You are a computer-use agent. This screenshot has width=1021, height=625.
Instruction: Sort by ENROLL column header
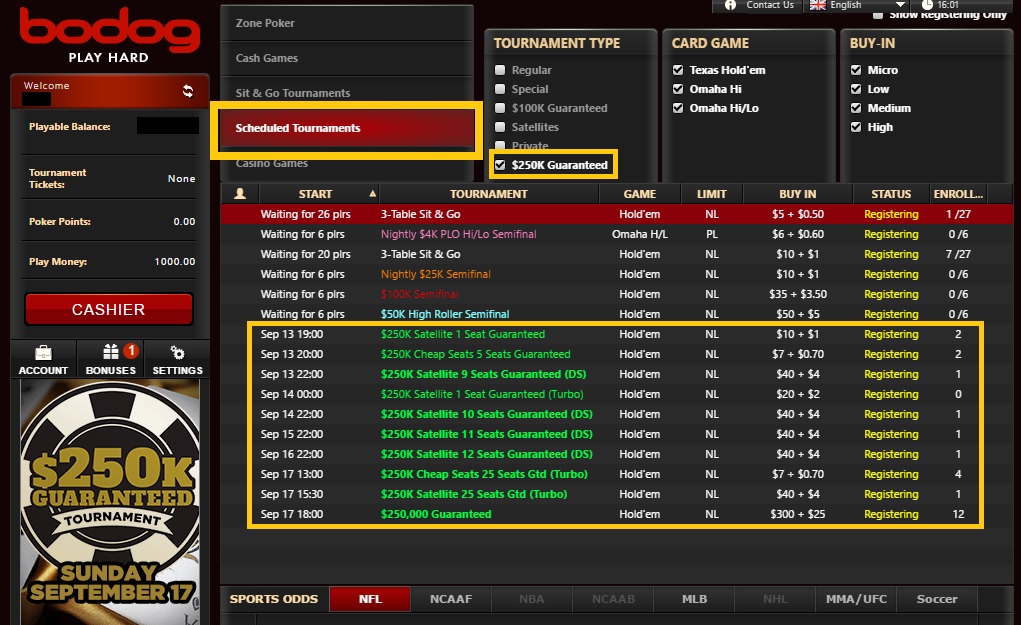(x=958, y=194)
